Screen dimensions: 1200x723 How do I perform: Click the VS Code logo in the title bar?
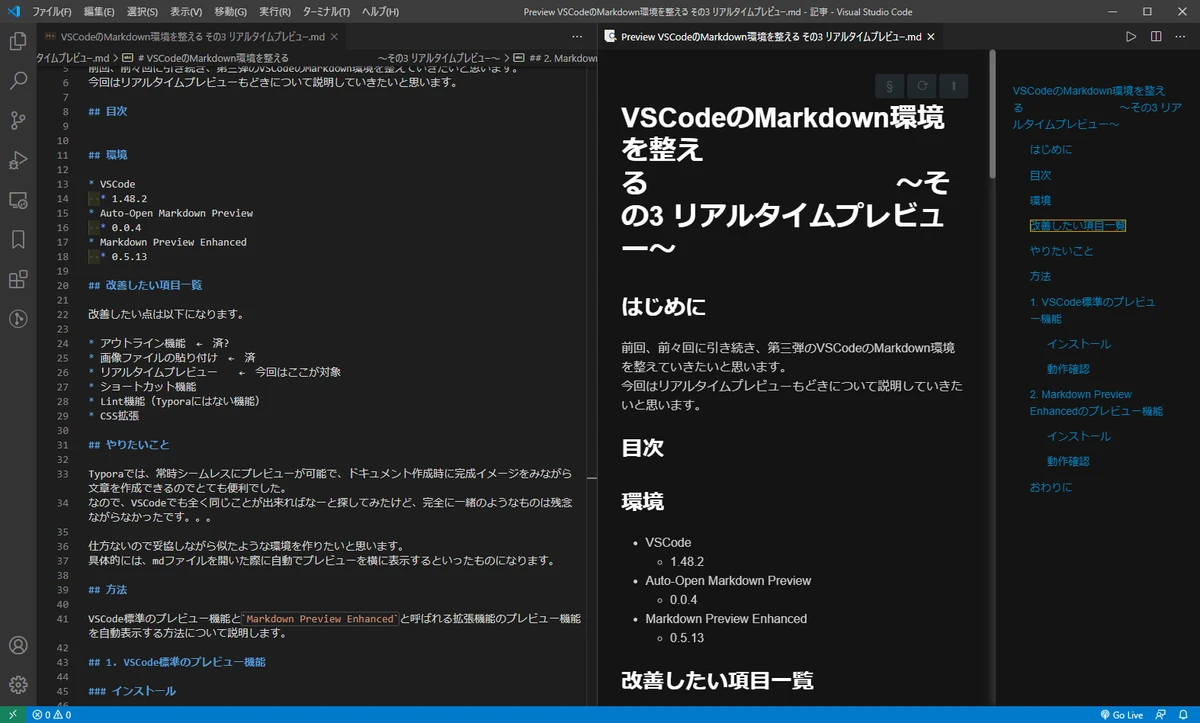coord(14,11)
